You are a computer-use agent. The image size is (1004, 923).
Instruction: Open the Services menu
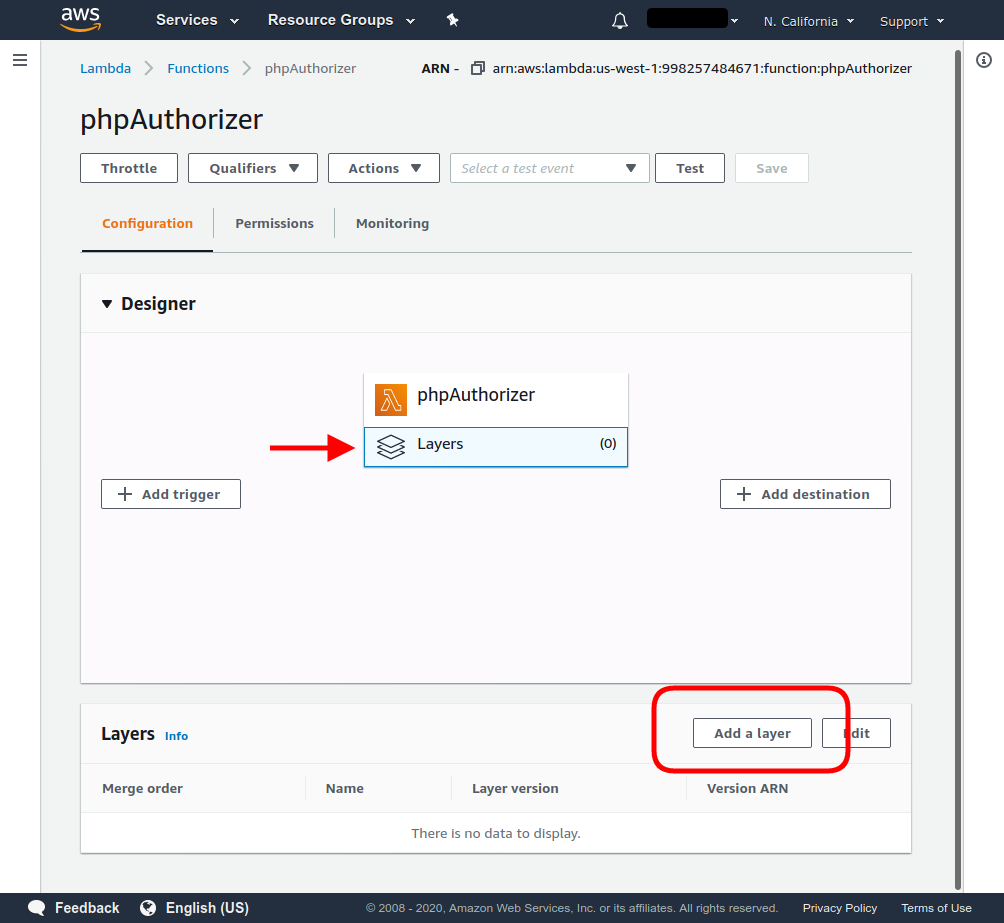197,20
